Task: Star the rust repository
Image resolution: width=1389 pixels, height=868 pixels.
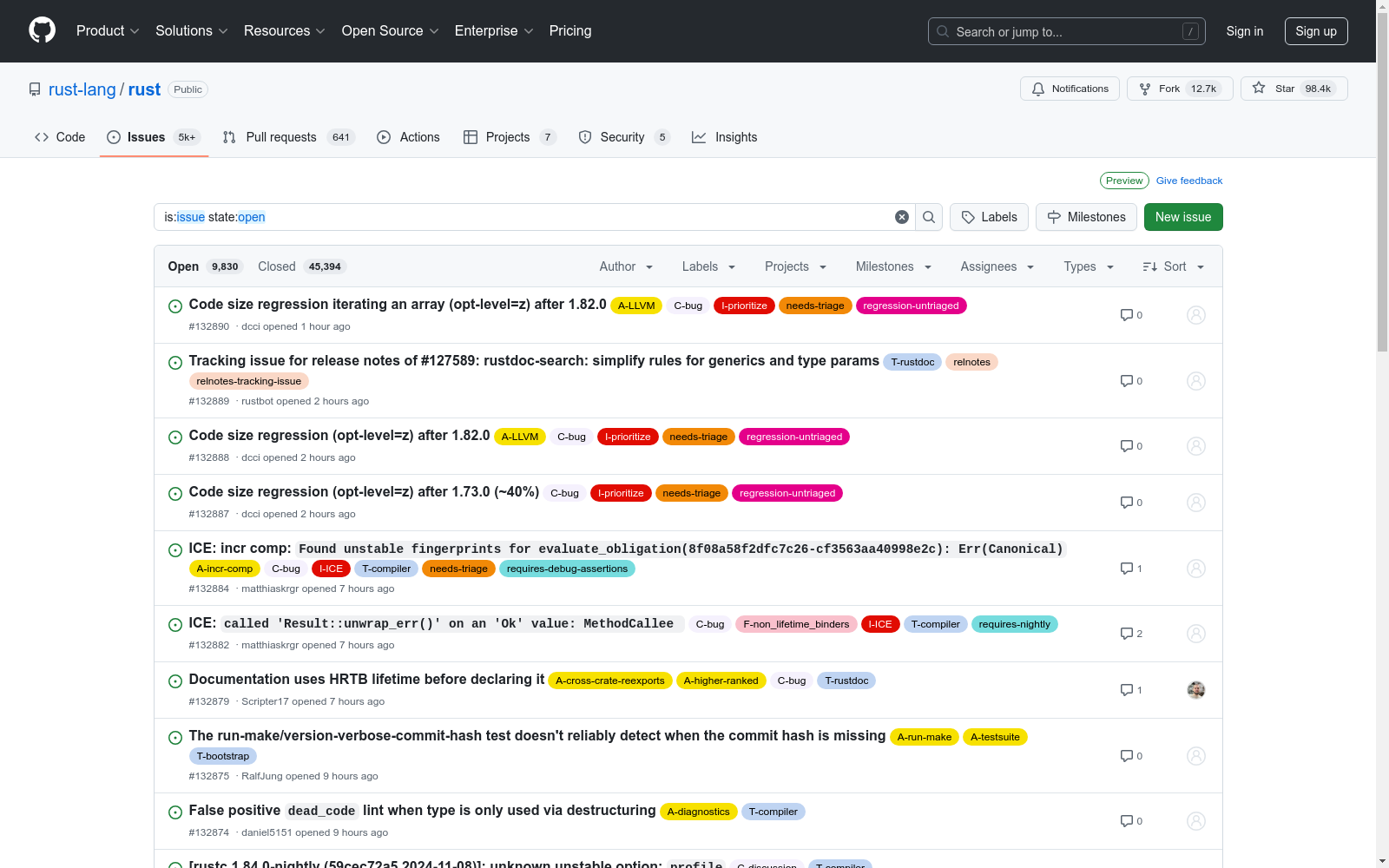Action: 1294,89
